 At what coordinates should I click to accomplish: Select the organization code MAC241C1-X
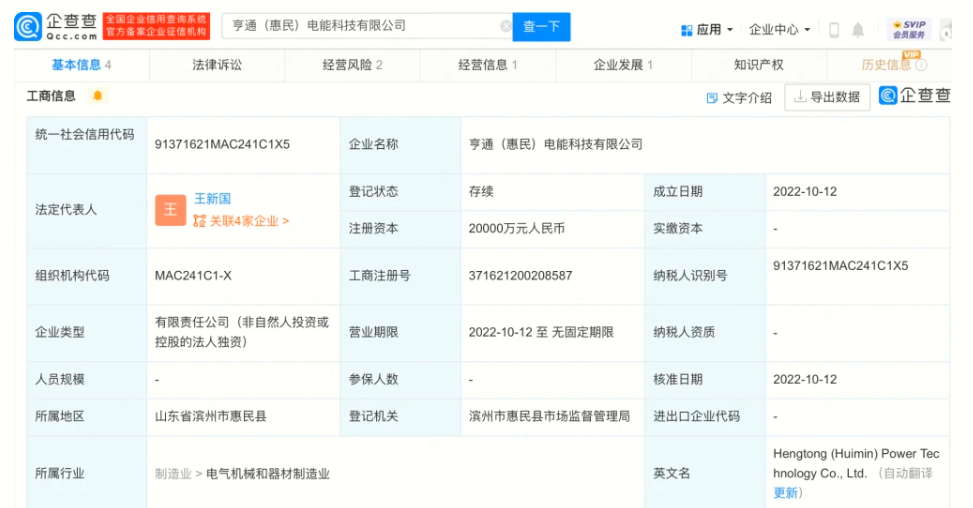[193, 276]
